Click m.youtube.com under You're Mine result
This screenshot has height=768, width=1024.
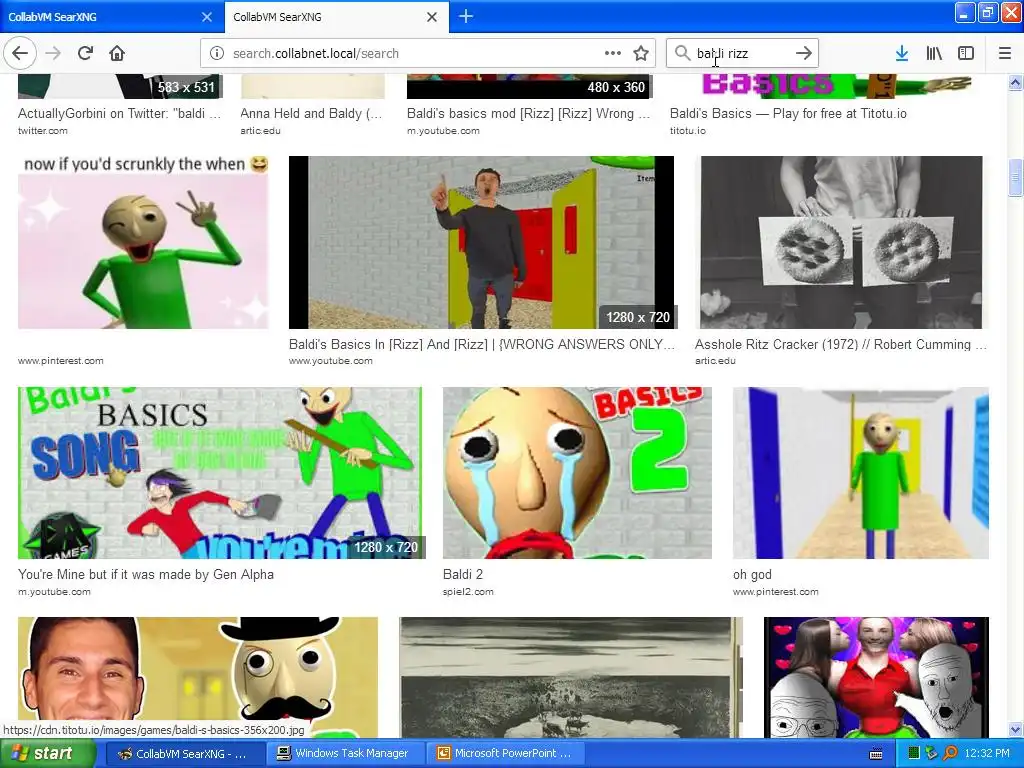click(x=54, y=592)
